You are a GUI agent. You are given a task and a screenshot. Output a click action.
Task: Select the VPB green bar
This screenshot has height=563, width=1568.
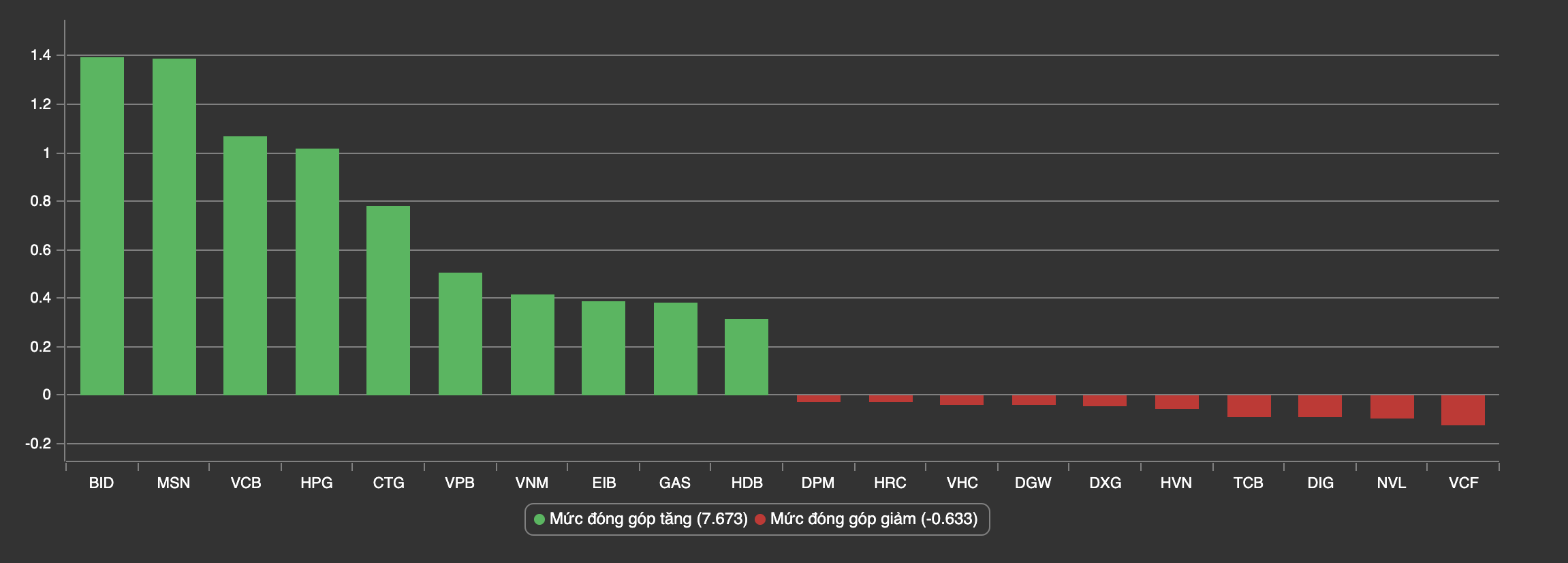(460, 333)
